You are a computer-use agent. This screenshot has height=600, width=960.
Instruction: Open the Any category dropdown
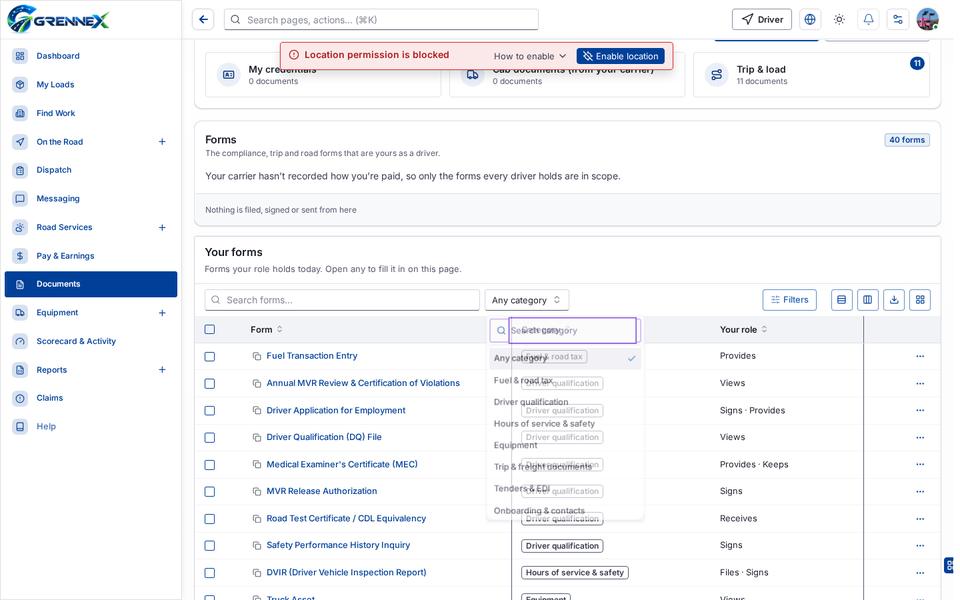[527, 300]
